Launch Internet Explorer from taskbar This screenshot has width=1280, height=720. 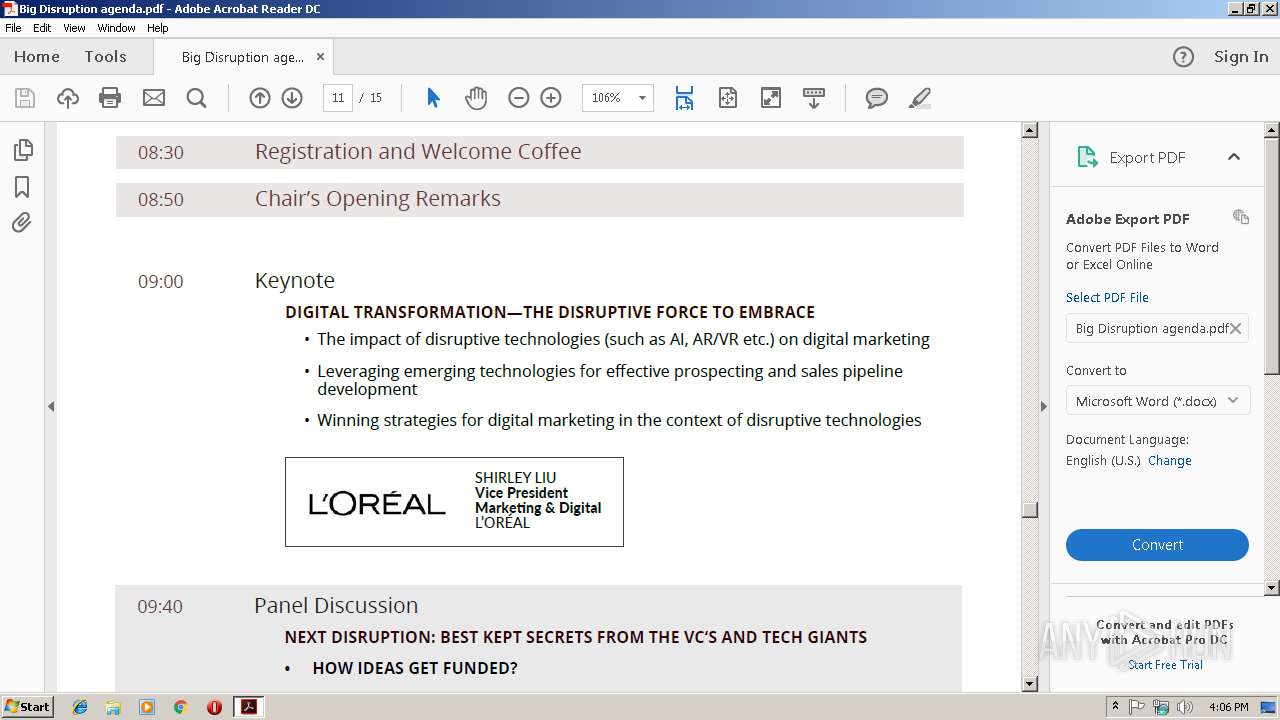tap(80, 707)
